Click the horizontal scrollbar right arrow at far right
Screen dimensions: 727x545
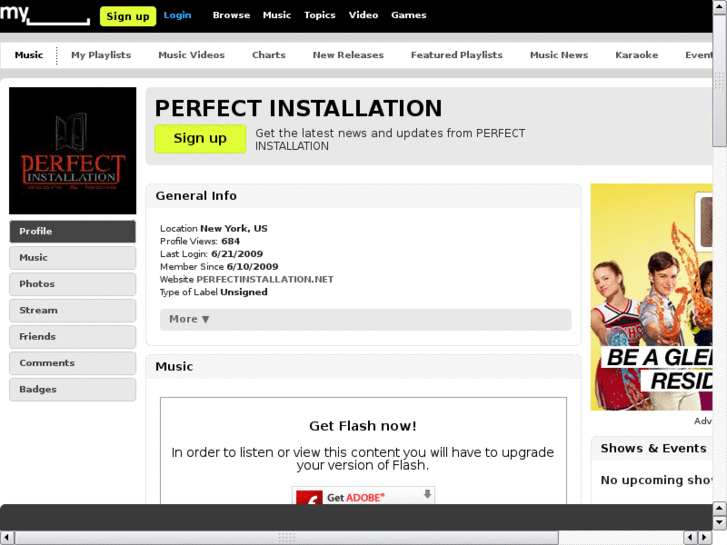click(705, 538)
